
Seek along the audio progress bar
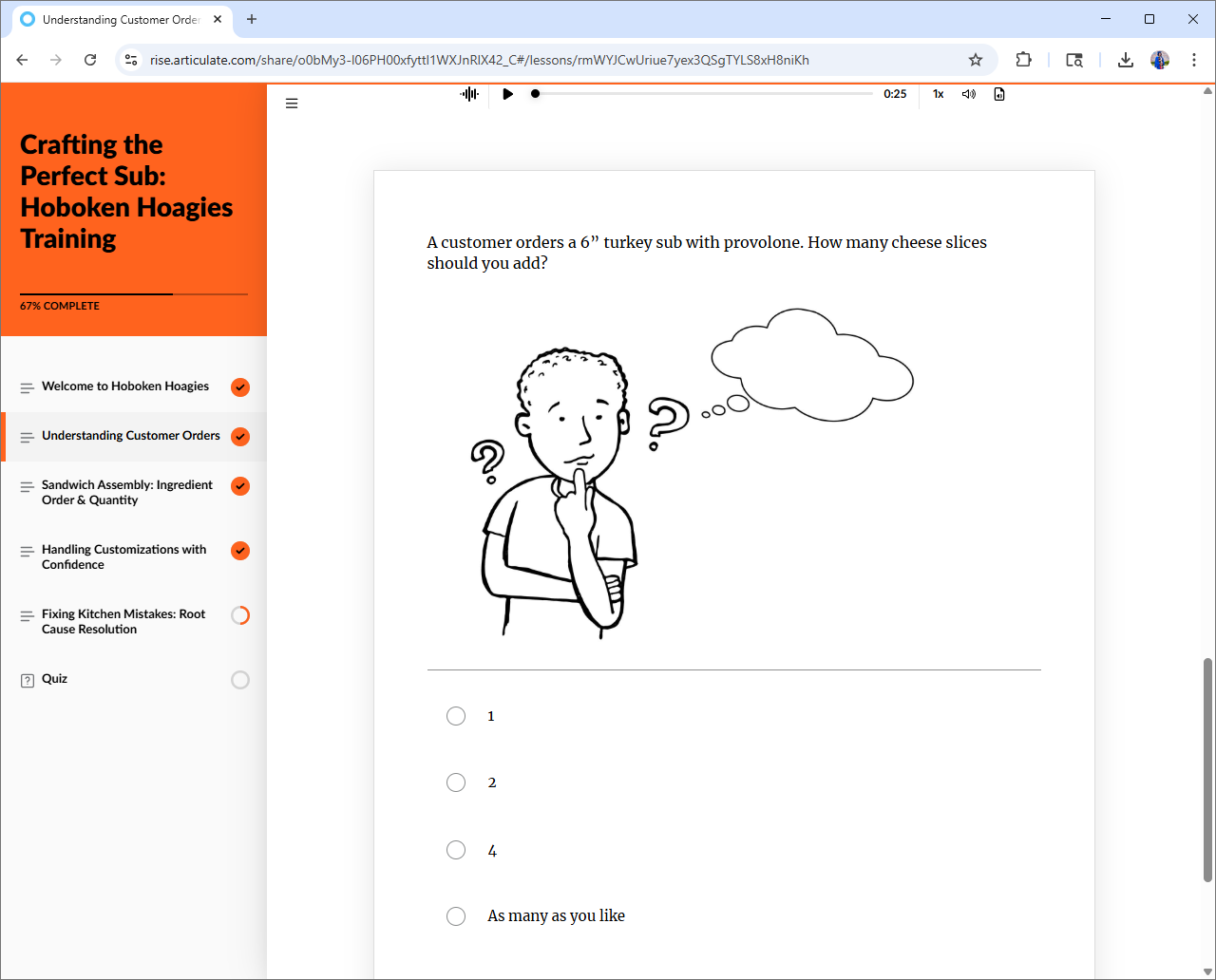click(x=703, y=94)
